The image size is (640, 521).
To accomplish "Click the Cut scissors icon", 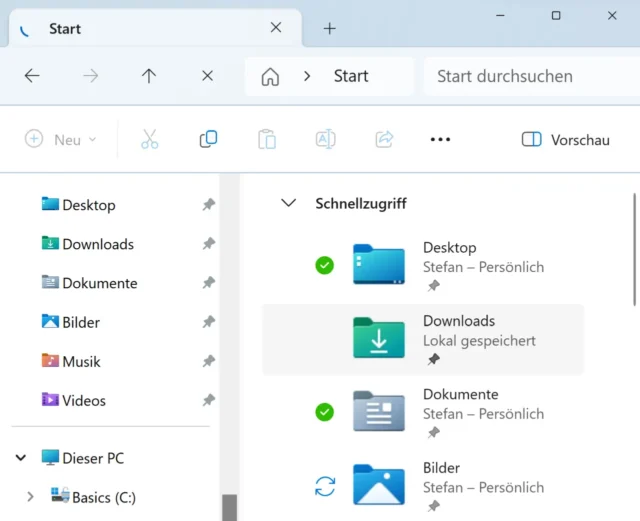I will coord(150,140).
